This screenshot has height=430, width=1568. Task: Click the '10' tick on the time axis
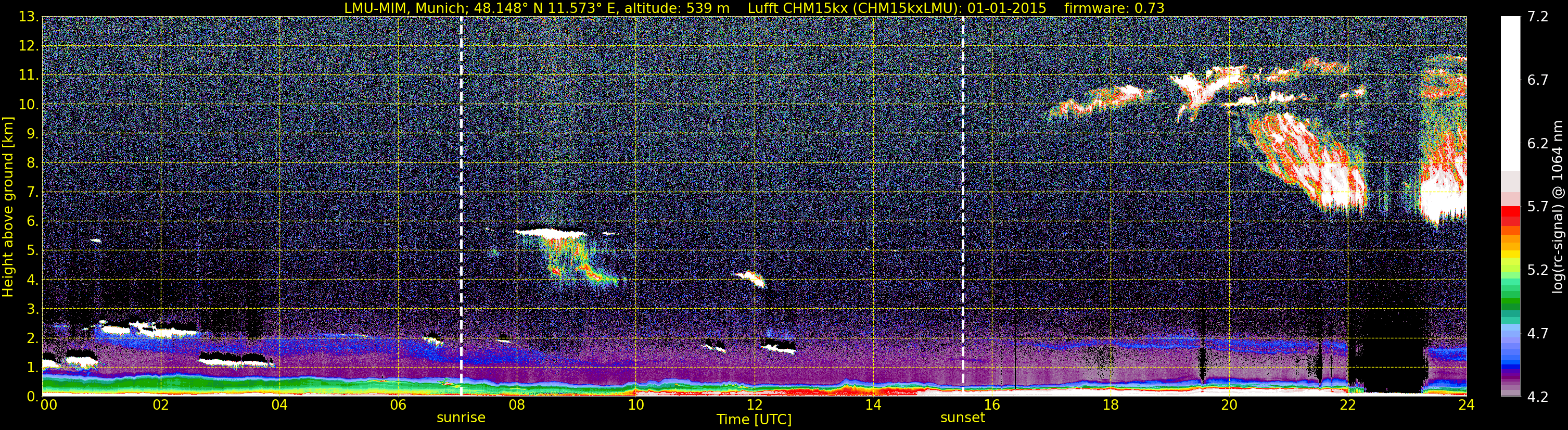pyautogui.click(x=635, y=406)
